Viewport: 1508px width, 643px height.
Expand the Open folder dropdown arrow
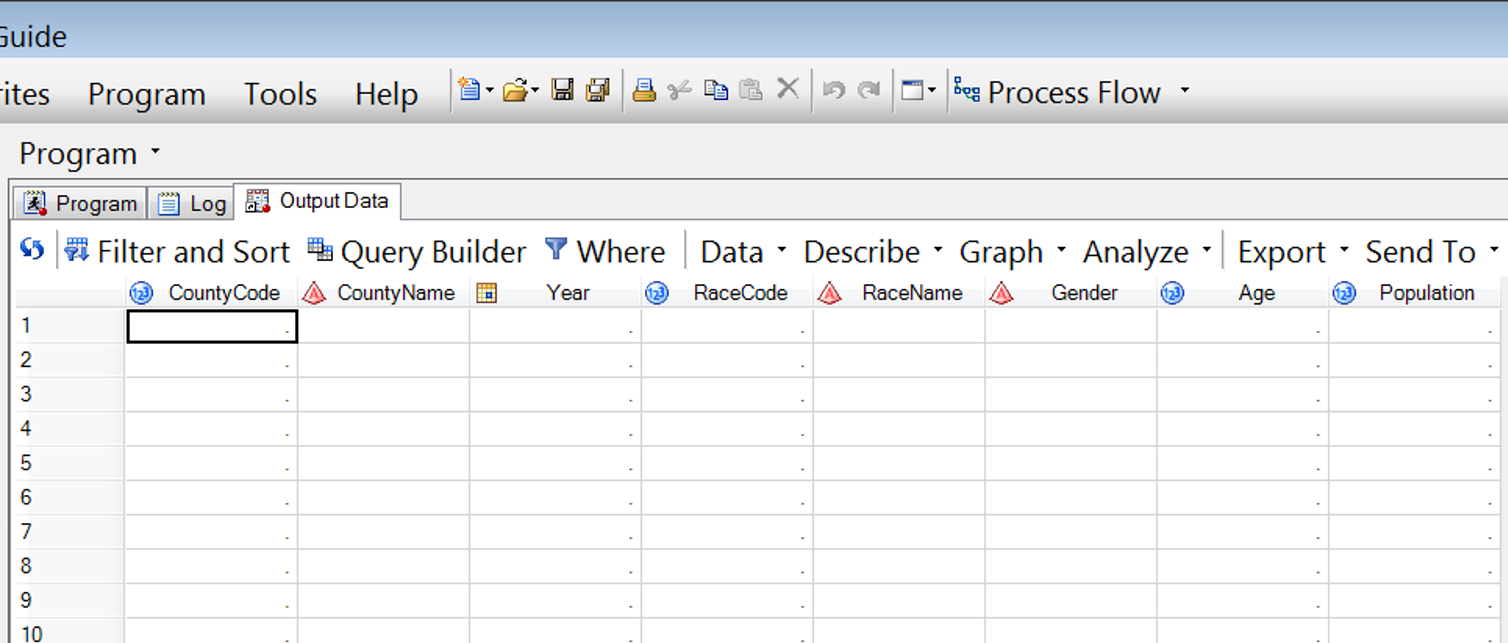(535, 91)
